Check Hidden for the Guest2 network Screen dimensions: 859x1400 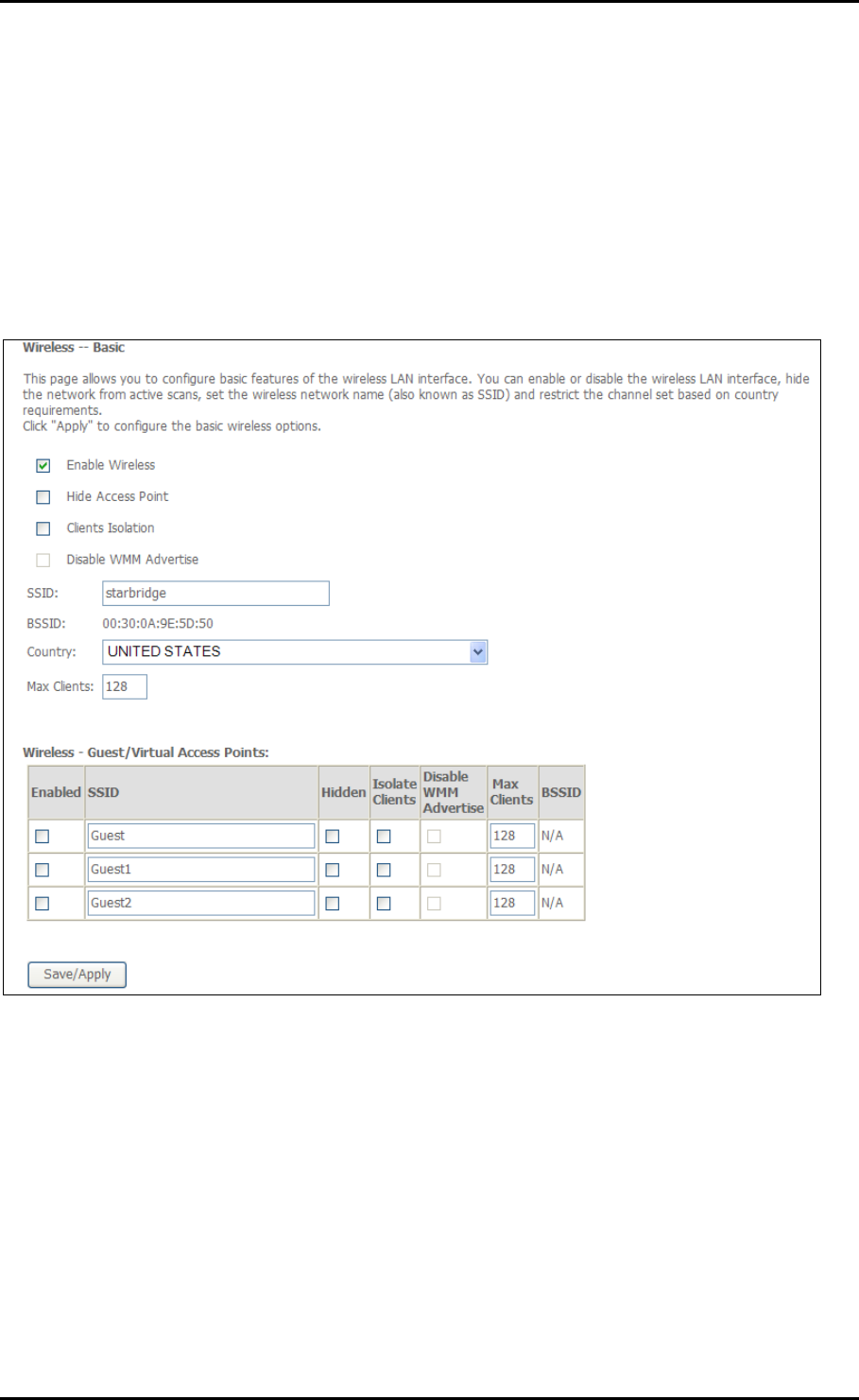333,904
